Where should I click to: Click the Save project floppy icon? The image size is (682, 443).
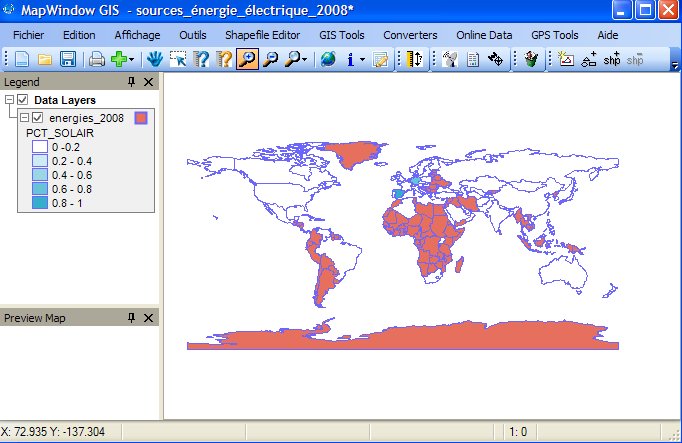coord(67,60)
